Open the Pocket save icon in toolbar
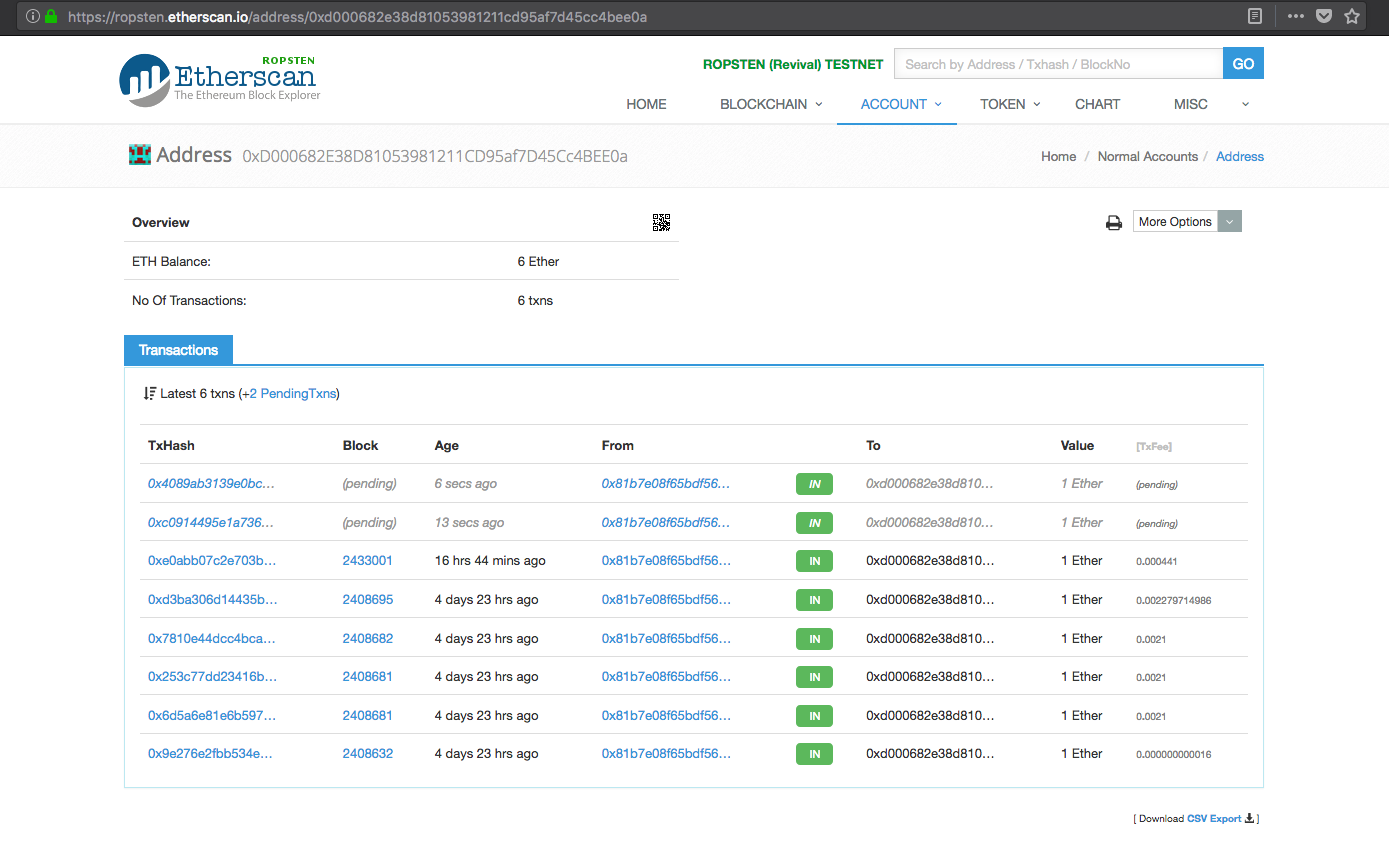This screenshot has height=856, width=1389. coord(1322,16)
